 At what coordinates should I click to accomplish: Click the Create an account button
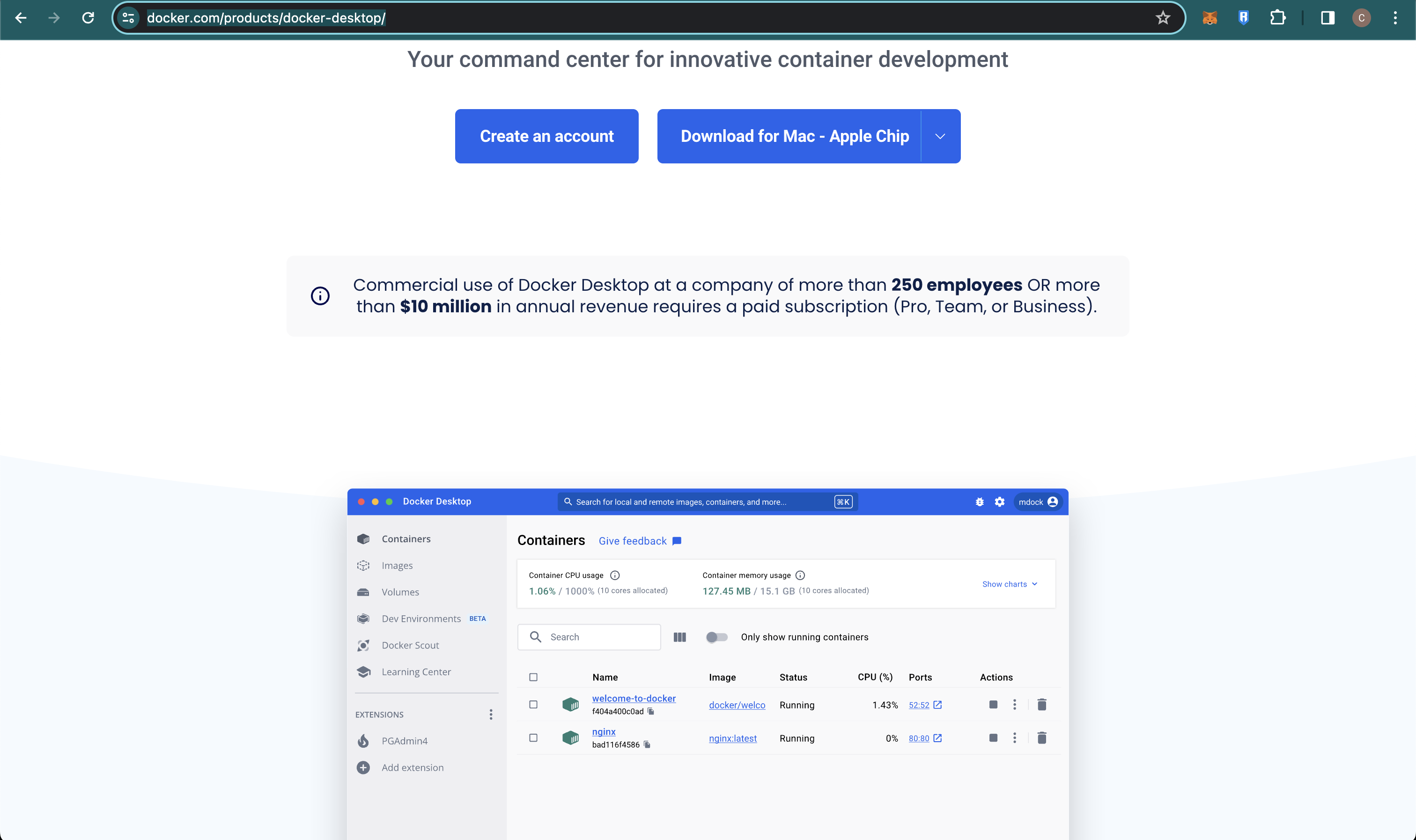click(546, 136)
